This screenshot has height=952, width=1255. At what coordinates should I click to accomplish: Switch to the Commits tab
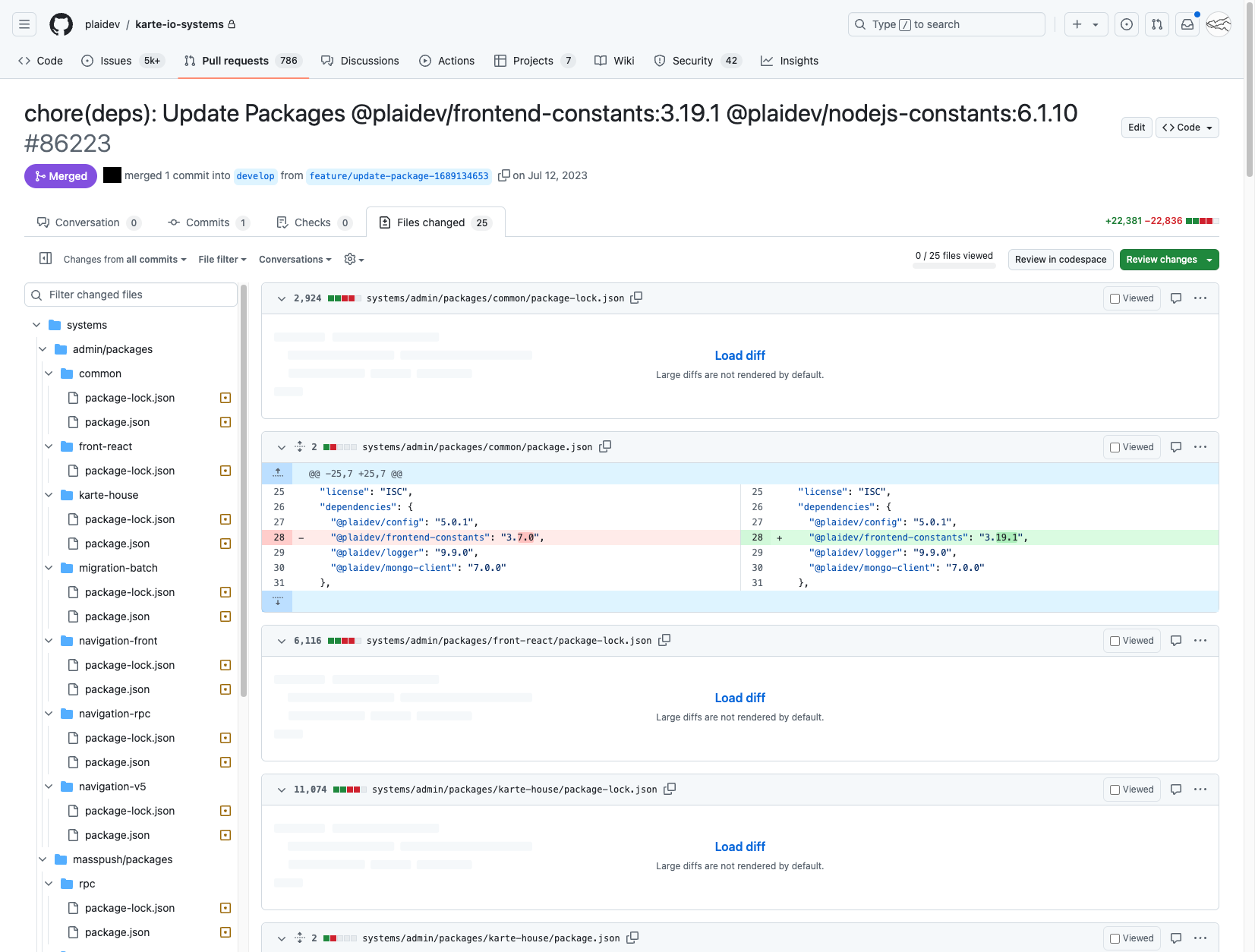pos(209,222)
